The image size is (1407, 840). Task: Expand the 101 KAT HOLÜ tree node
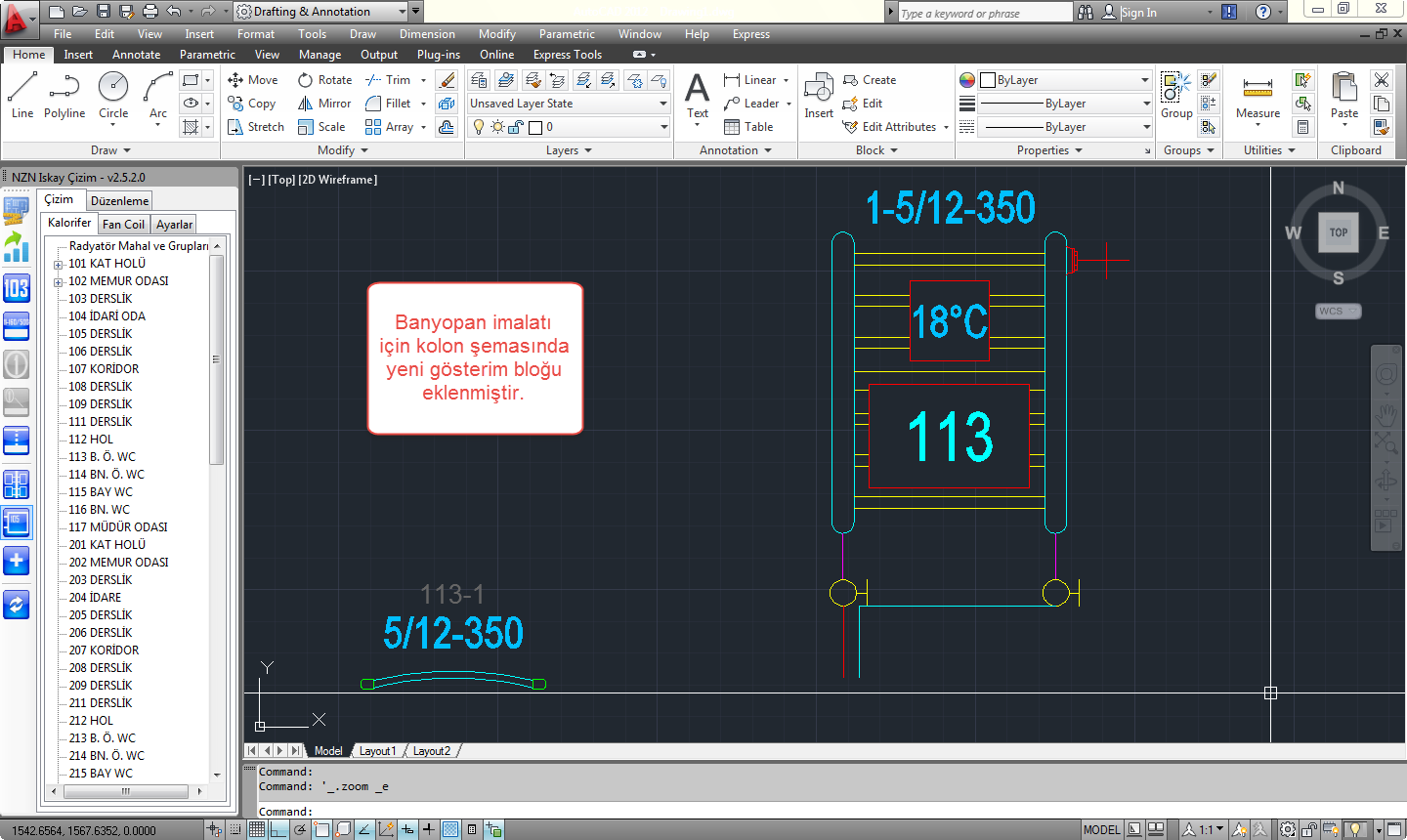pos(59,264)
